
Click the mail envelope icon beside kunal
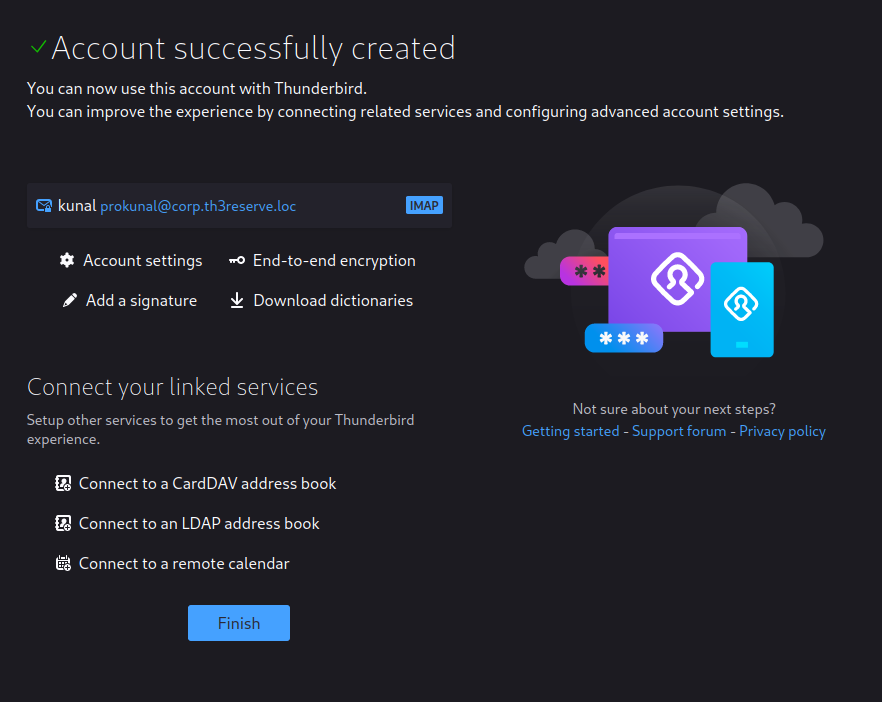click(44, 206)
